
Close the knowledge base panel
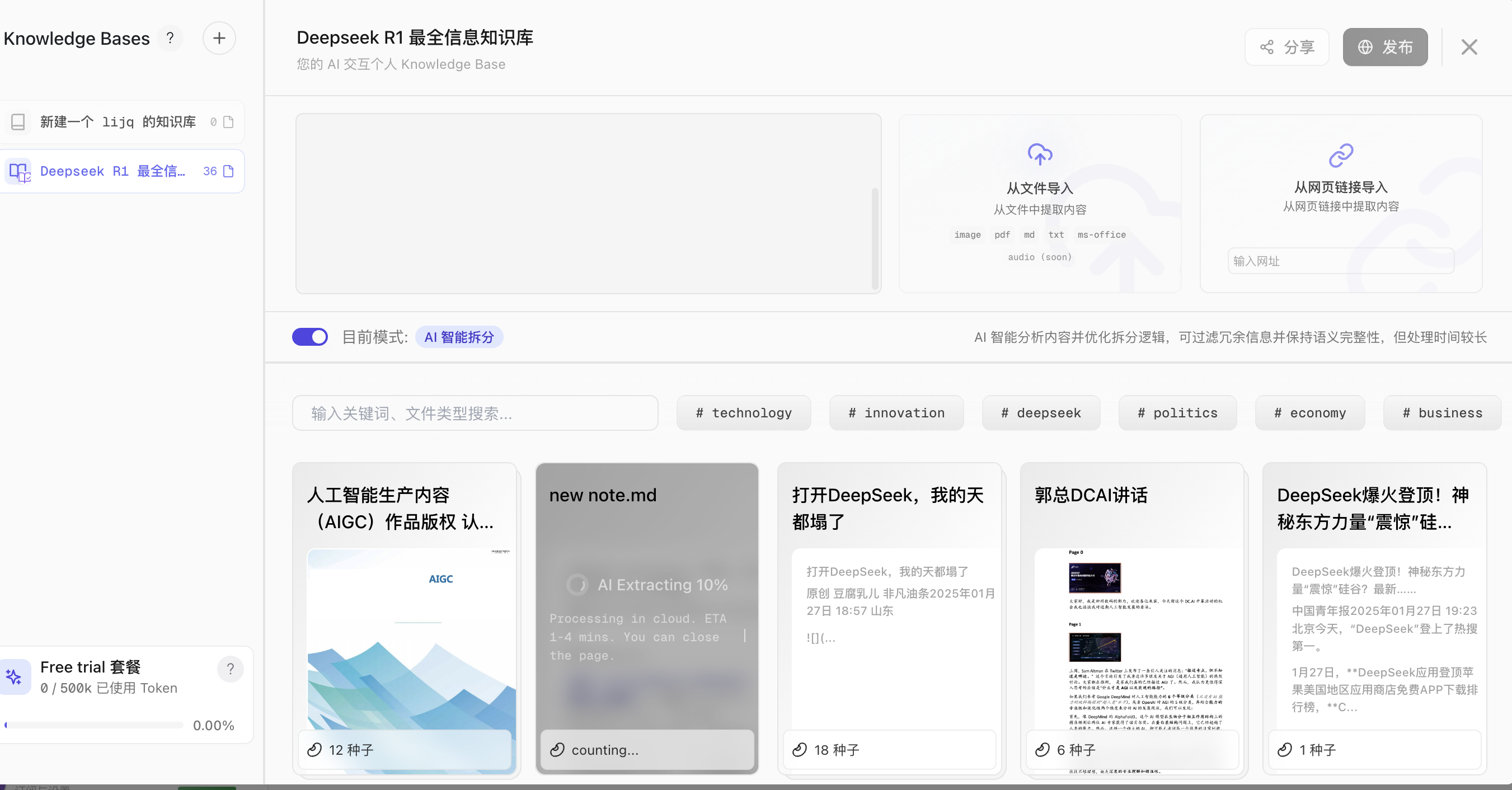click(1469, 47)
